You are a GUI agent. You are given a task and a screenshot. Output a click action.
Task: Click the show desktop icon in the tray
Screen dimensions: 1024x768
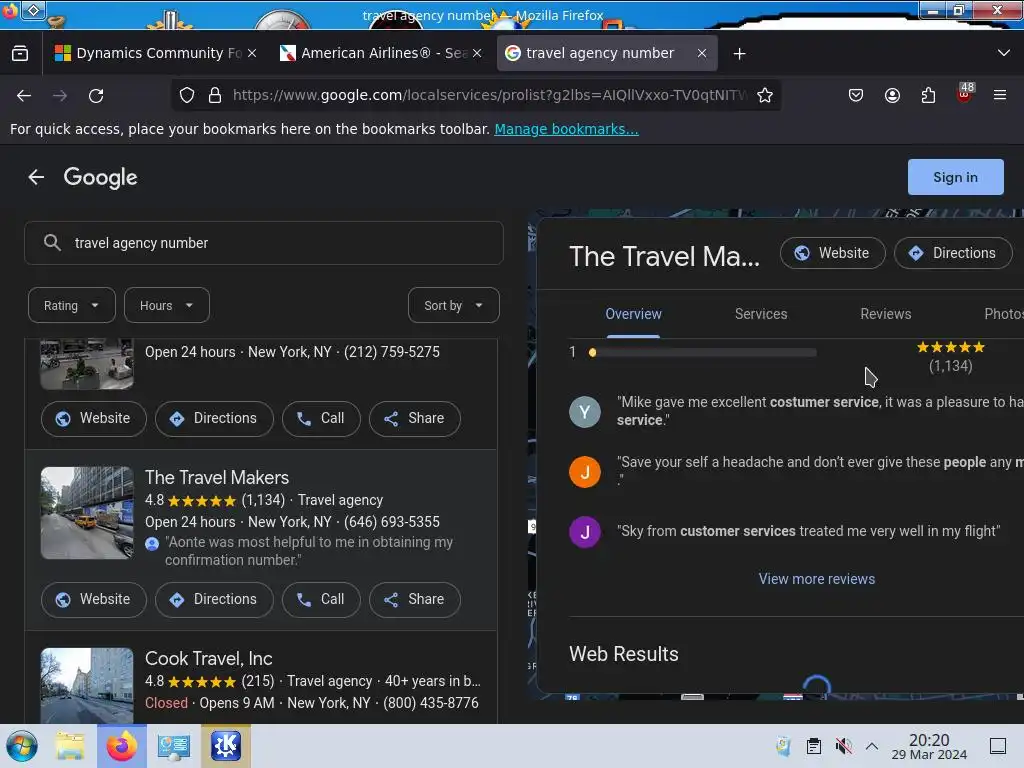point(998,746)
